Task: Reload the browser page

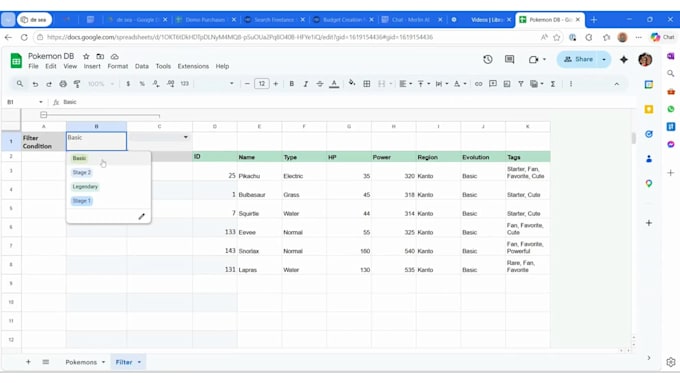Action: [x=24, y=37]
